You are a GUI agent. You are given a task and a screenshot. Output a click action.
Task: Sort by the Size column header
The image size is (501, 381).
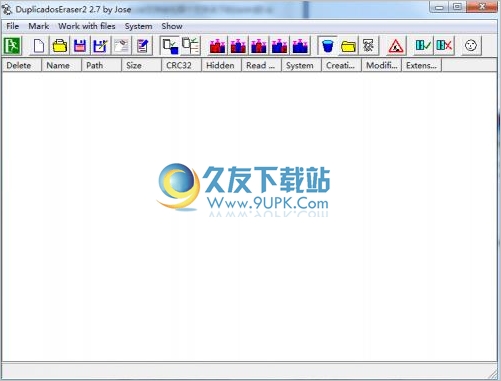tap(142, 65)
